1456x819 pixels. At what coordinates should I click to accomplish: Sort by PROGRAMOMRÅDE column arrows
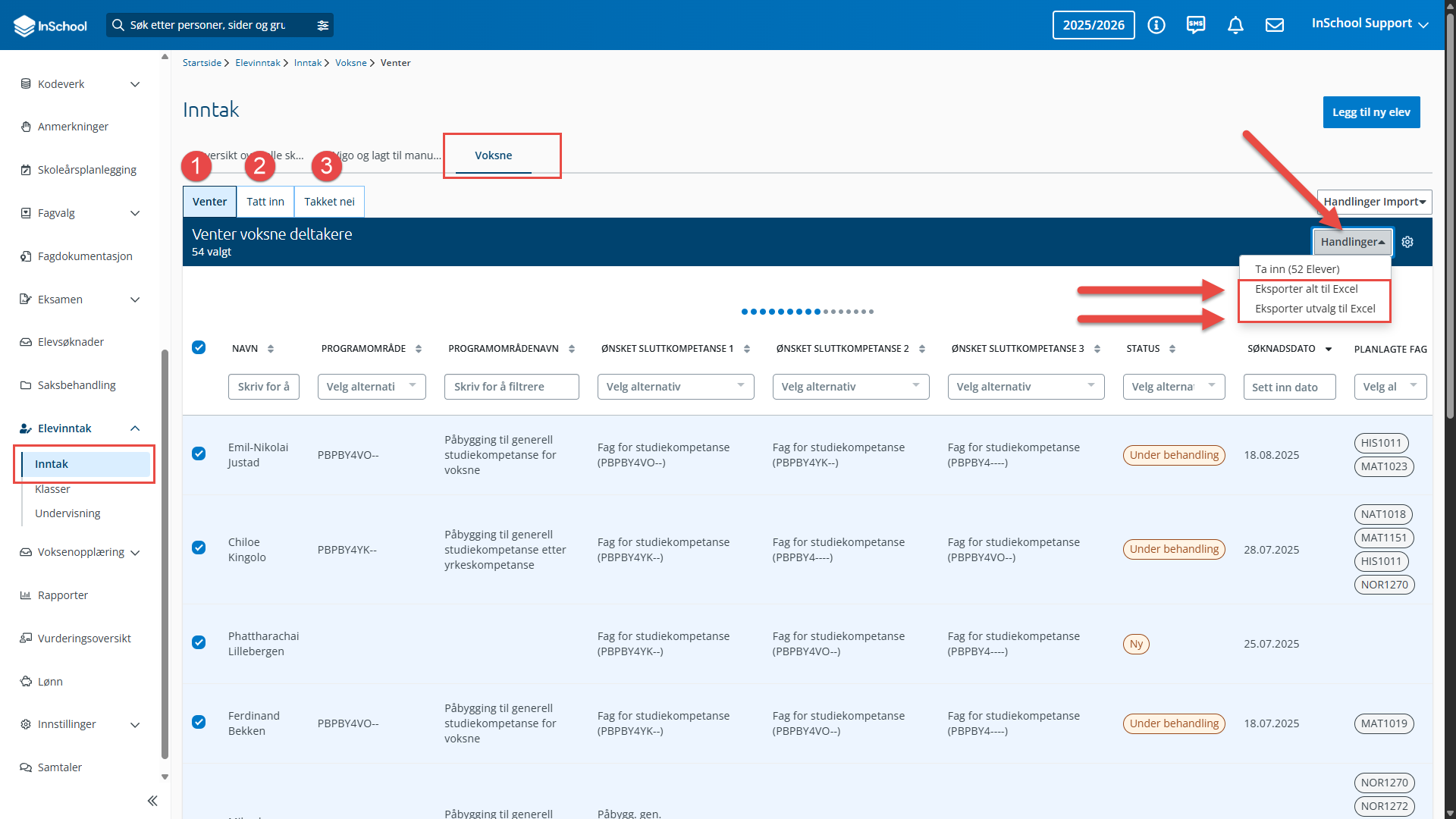pos(419,349)
